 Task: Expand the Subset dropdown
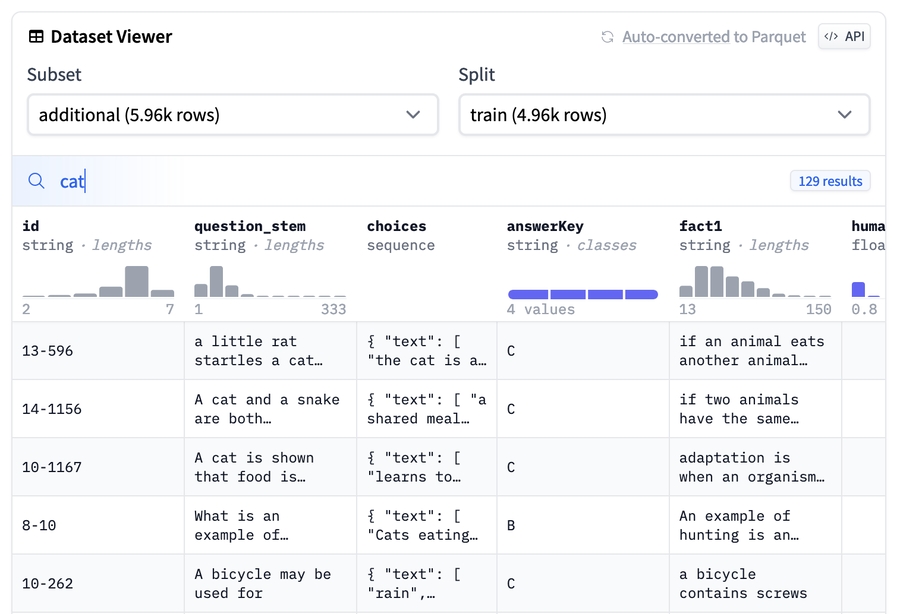[x=232, y=115]
